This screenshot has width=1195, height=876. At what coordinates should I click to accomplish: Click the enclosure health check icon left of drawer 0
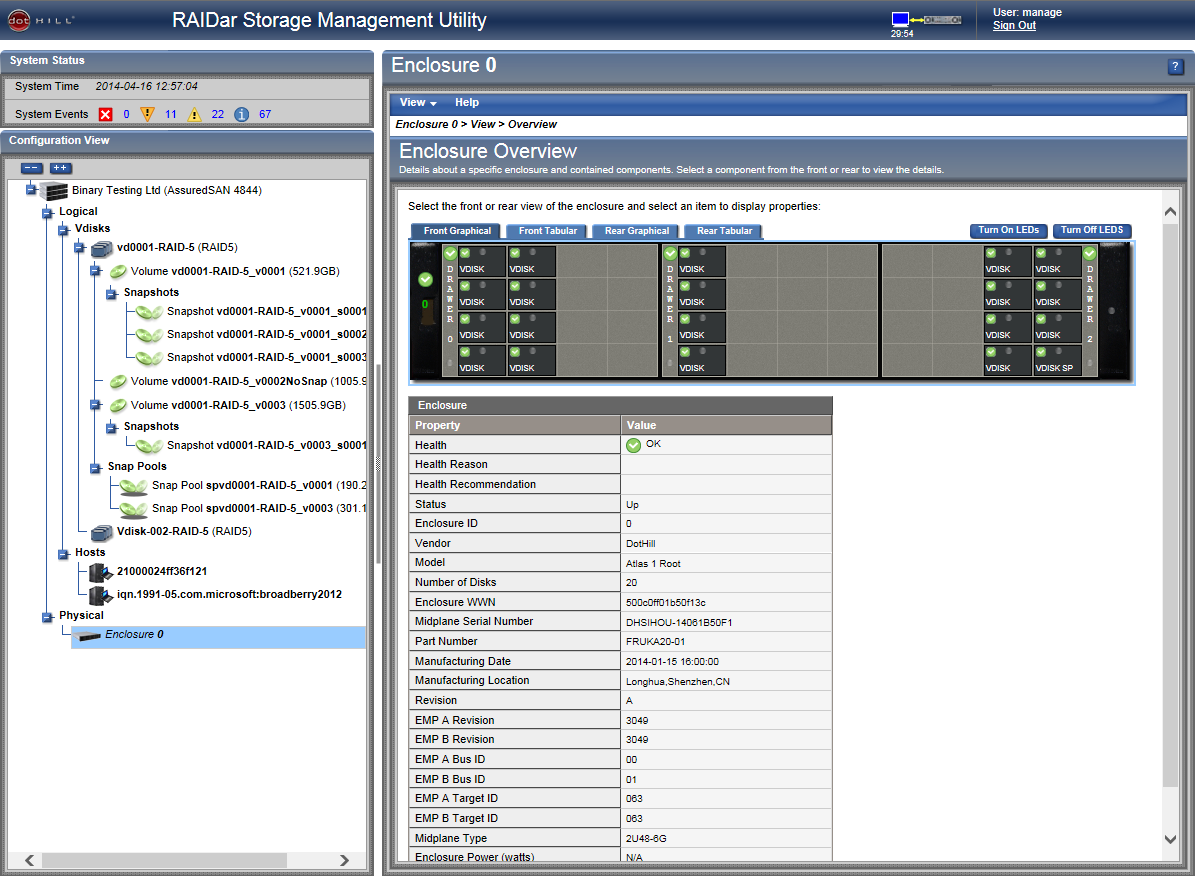click(426, 280)
